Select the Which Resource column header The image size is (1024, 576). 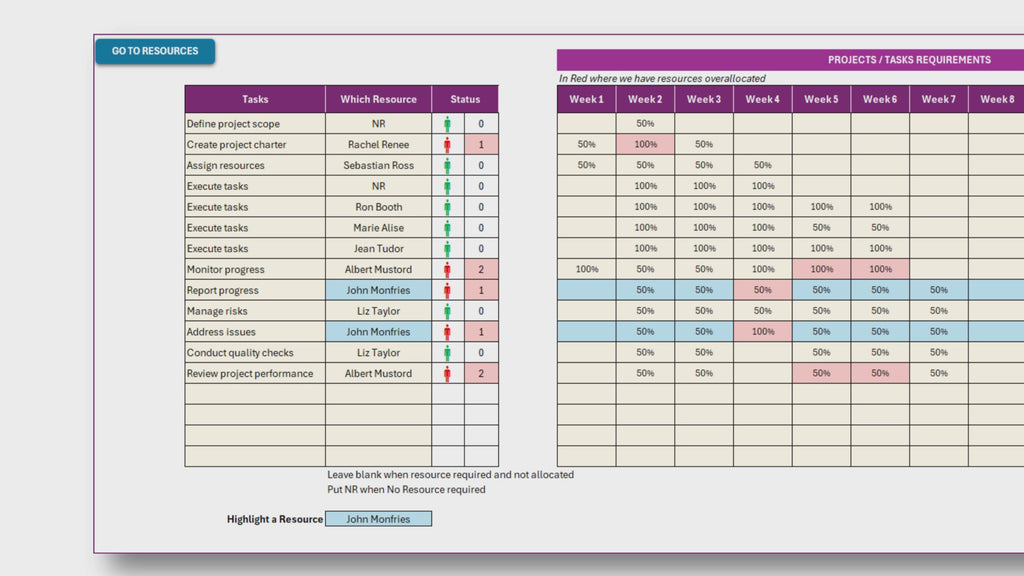(378, 99)
